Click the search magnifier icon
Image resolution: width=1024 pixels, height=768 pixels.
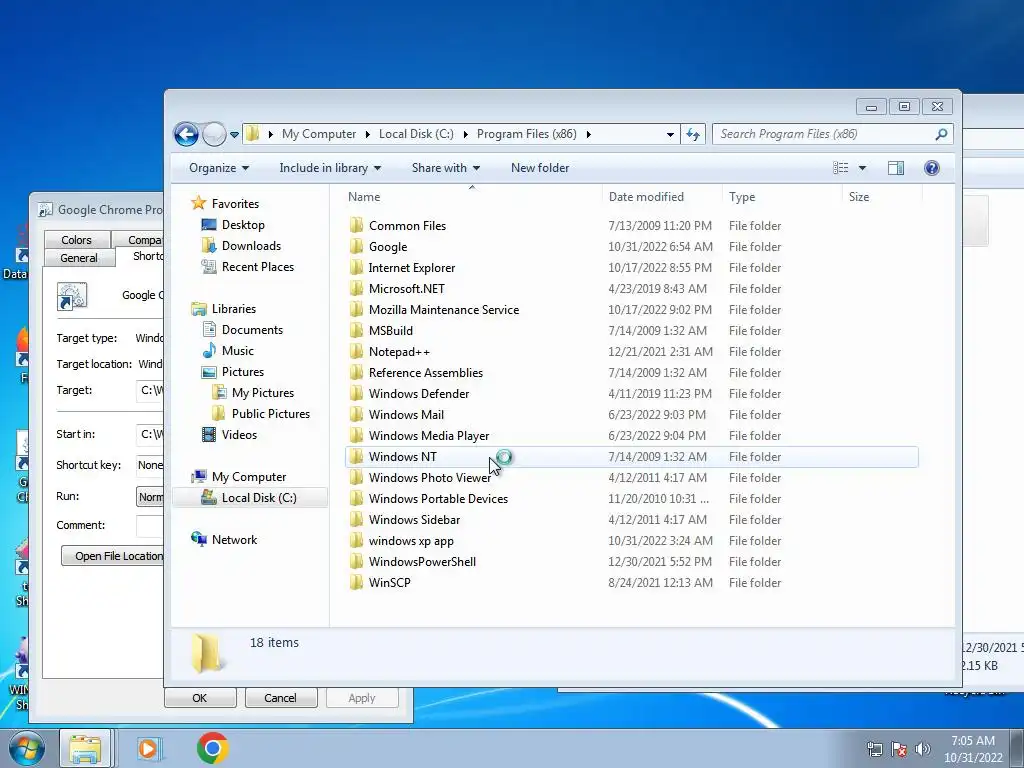(x=941, y=135)
